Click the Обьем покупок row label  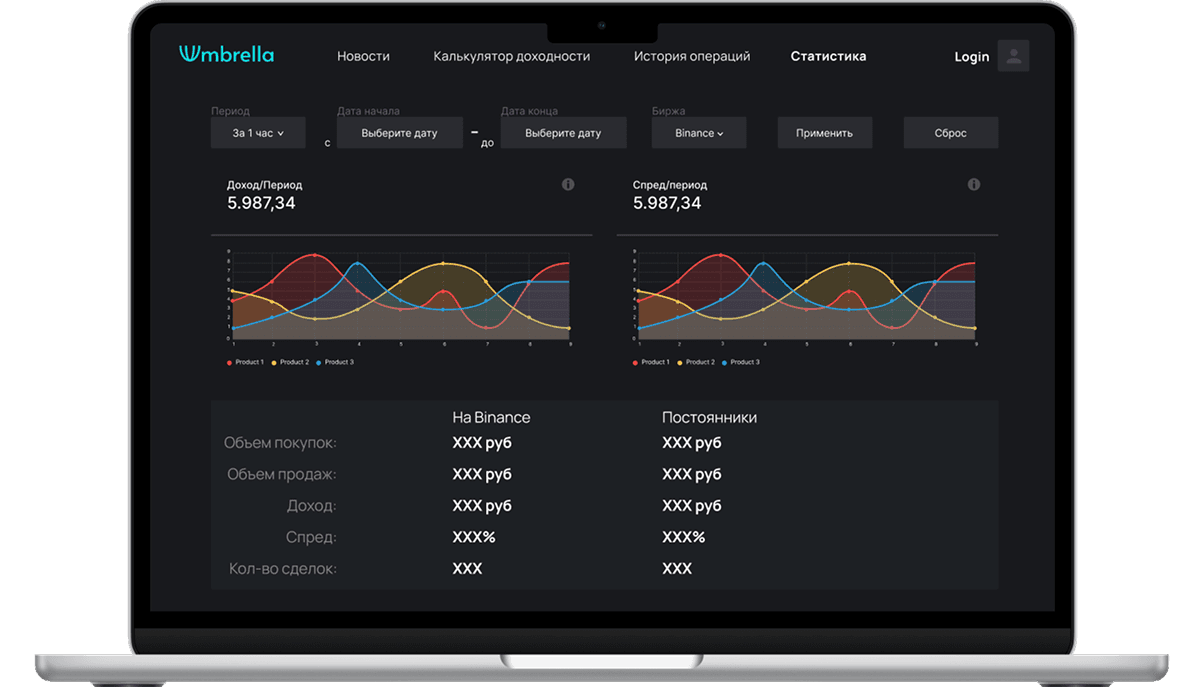(280, 443)
